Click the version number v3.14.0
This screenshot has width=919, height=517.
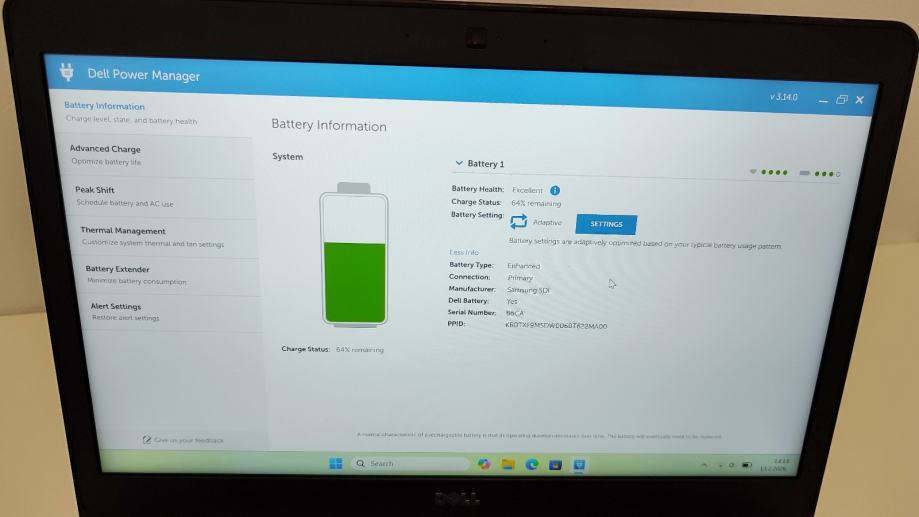click(784, 97)
